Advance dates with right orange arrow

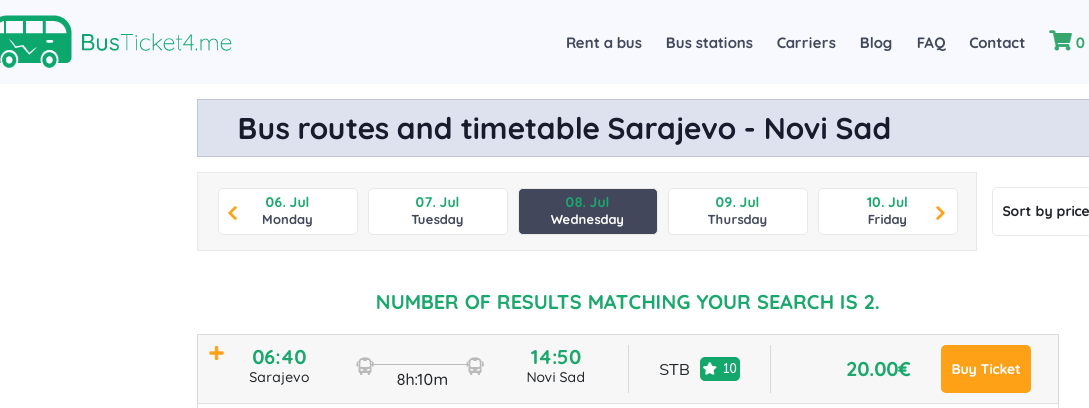940,212
